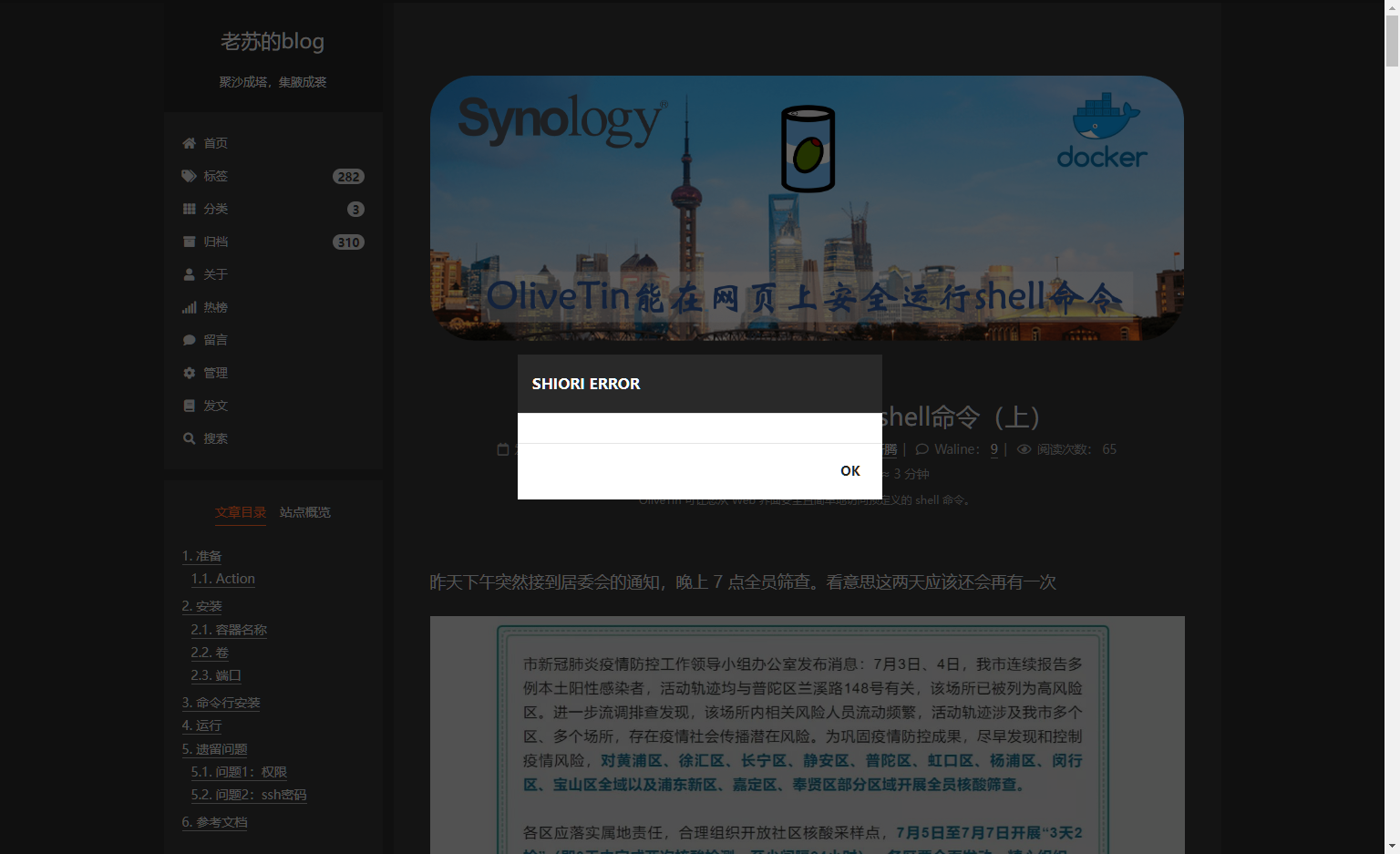Click the comment bubble icon beside 留言

coord(189,340)
